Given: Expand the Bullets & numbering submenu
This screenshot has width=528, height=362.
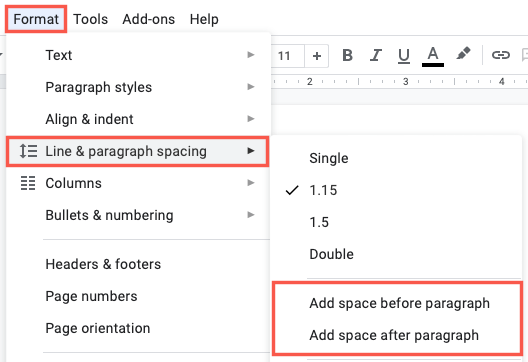Looking at the screenshot, I should [138, 215].
